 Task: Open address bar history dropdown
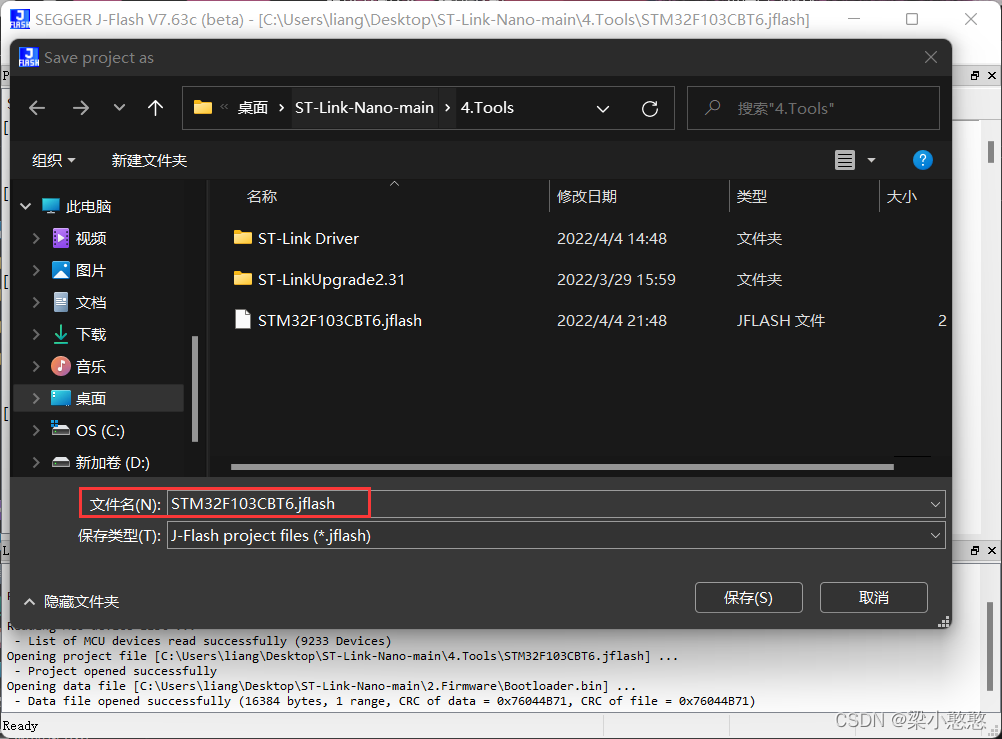click(603, 109)
